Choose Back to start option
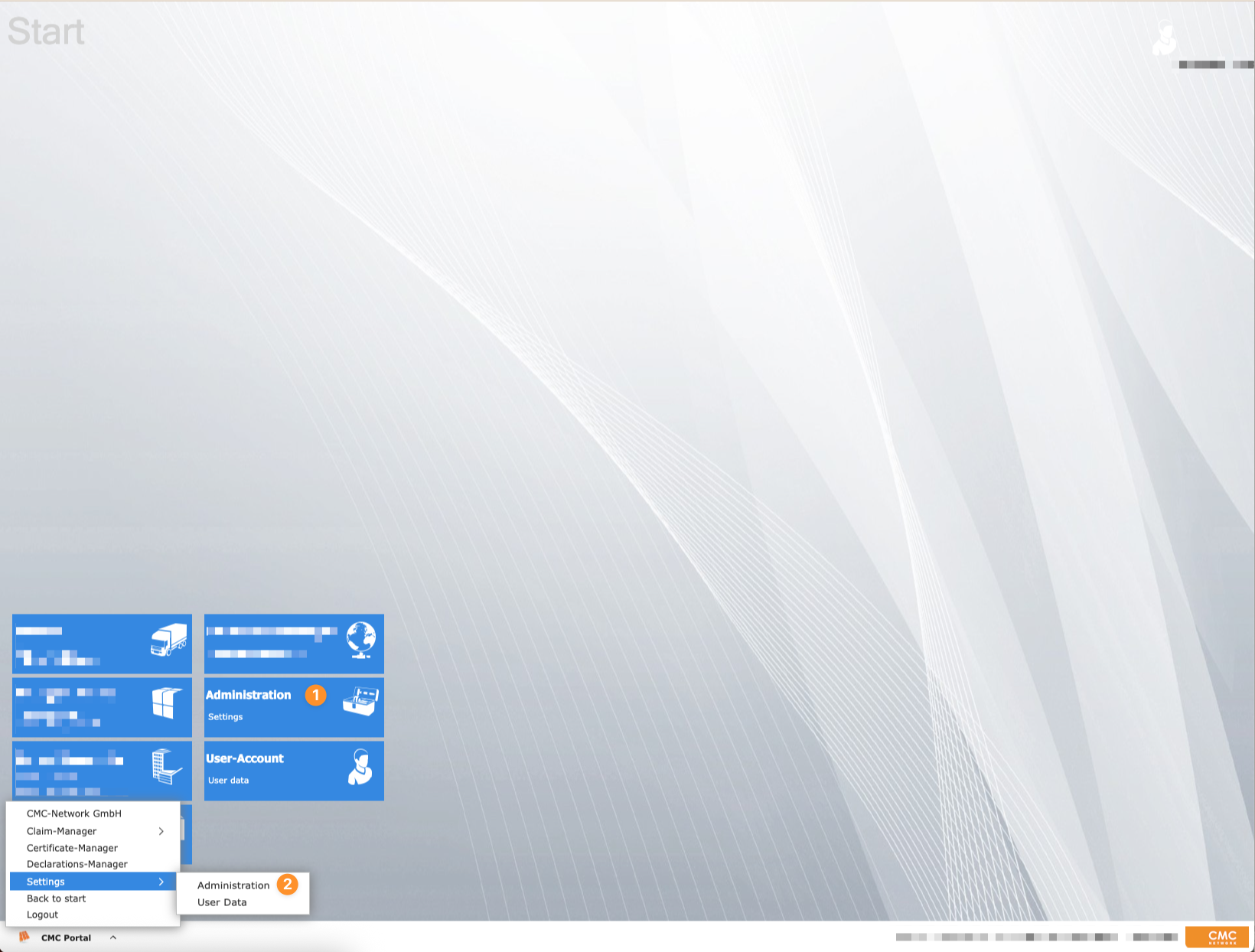Image resolution: width=1255 pixels, height=952 pixels. coord(55,898)
